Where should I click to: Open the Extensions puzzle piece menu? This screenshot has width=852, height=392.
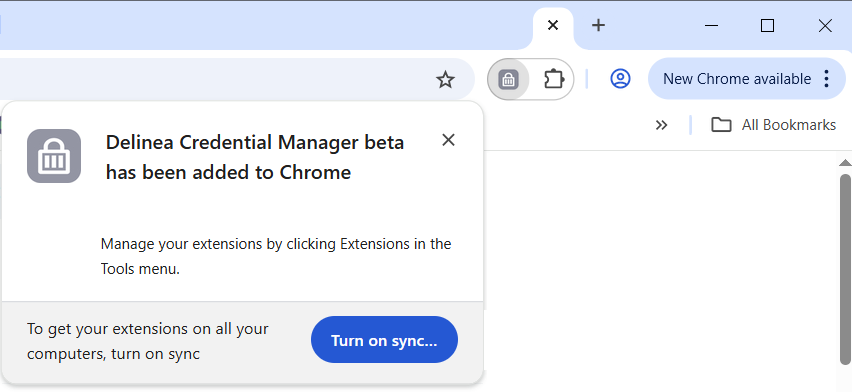pos(553,79)
